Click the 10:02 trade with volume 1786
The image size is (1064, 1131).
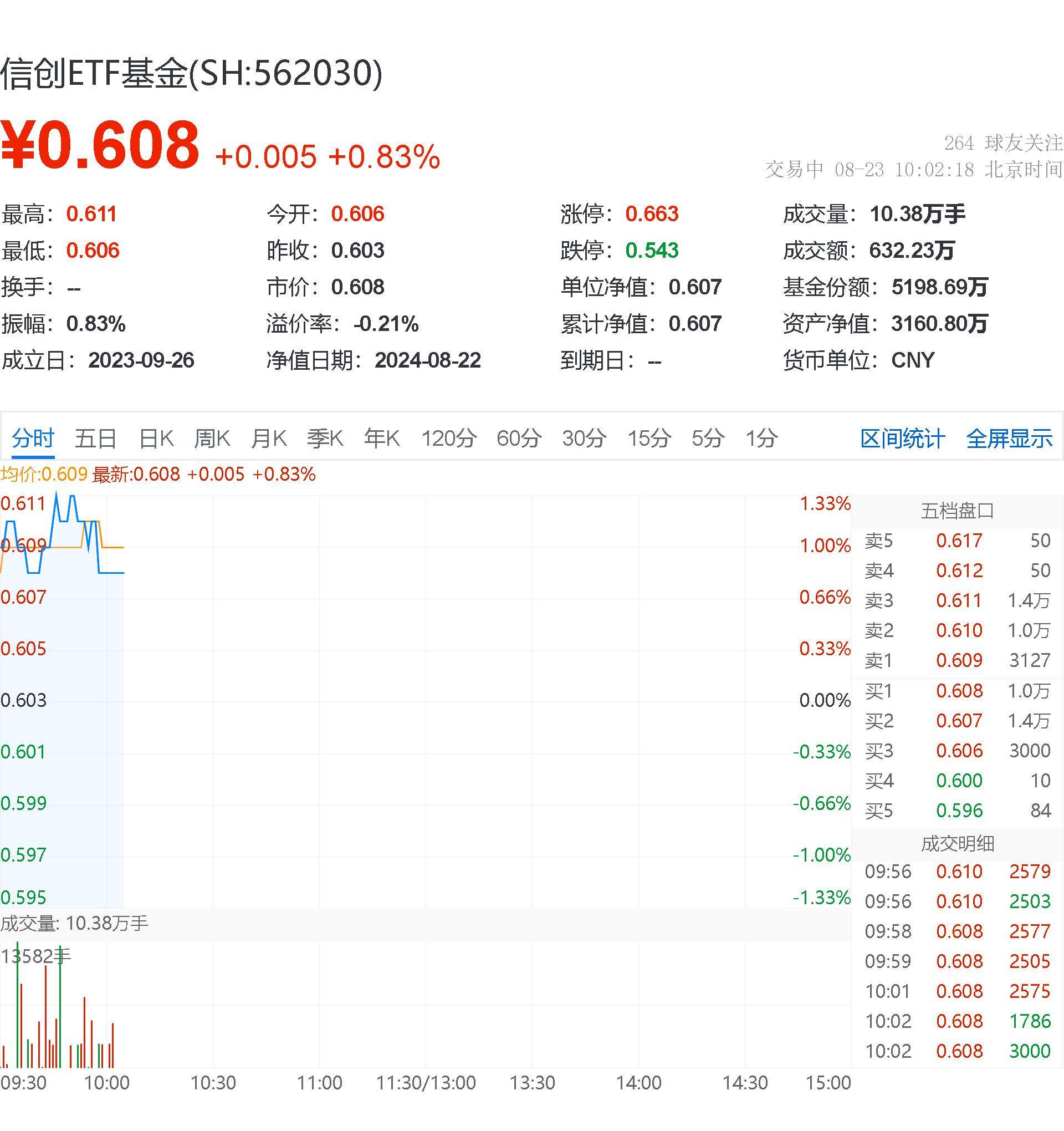click(x=958, y=1021)
